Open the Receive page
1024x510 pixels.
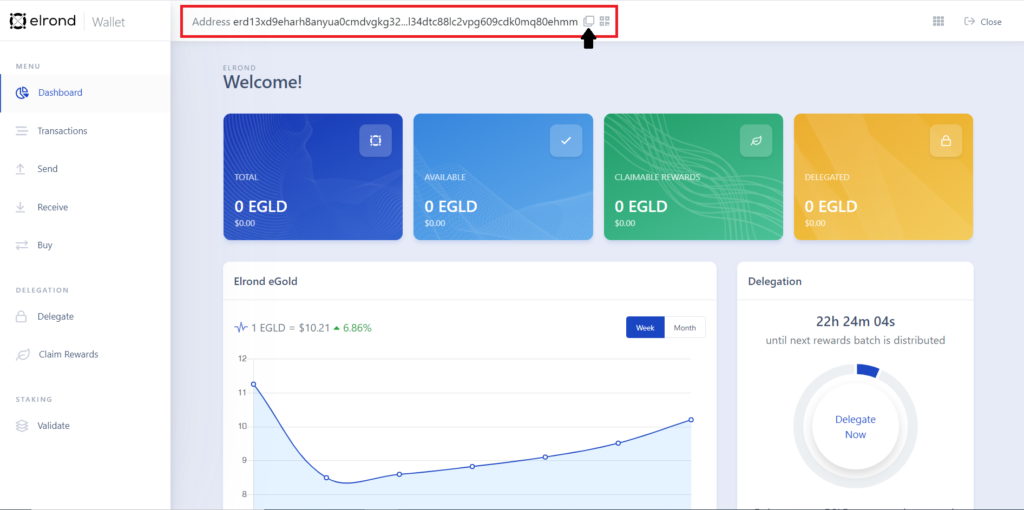[x=85, y=207]
